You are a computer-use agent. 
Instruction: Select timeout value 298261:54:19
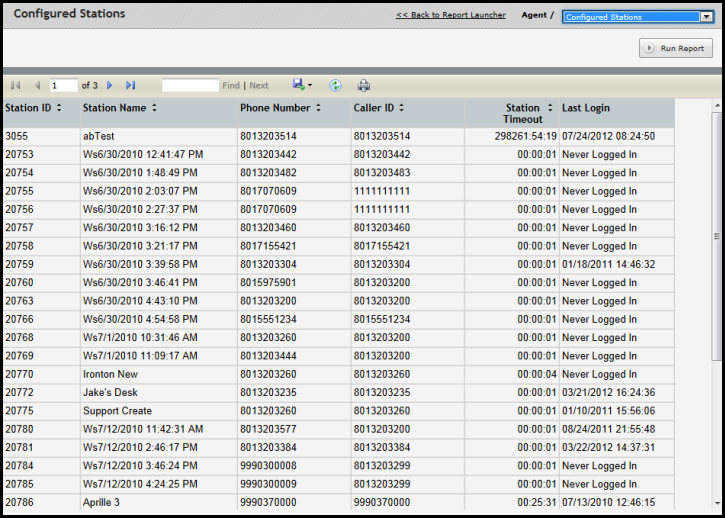coord(525,136)
